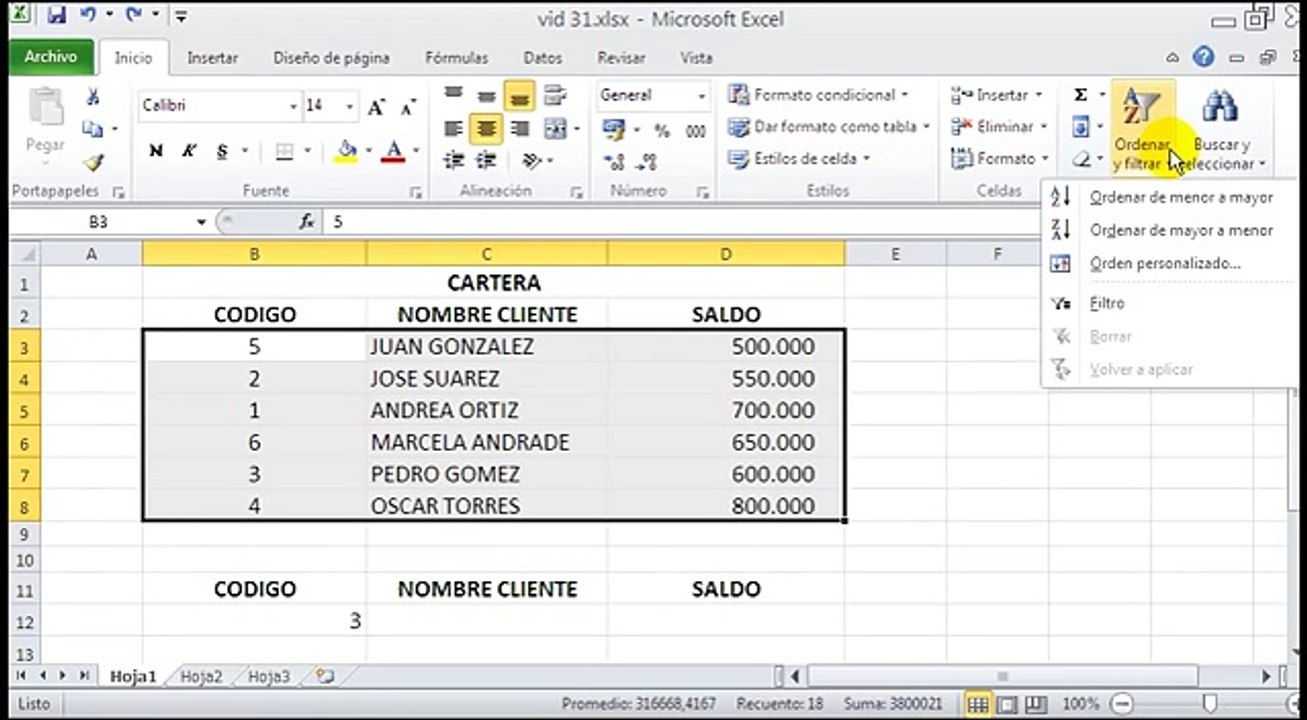Click the insert function fx button
Viewport: 1307px width, 720px height.
[x=307, y=222]
